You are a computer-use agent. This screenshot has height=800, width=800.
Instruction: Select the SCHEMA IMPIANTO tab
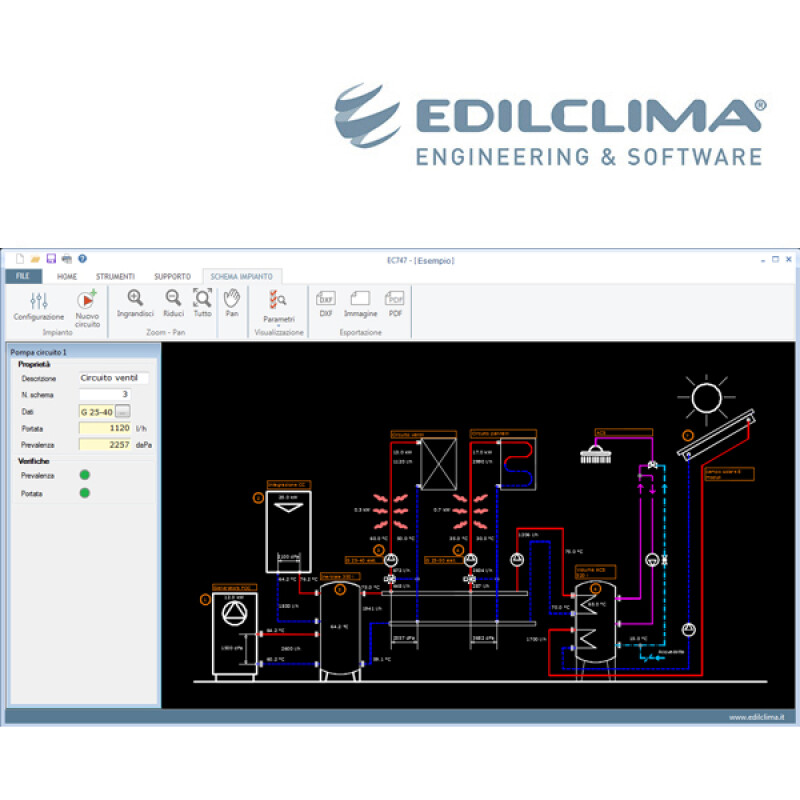click(x=242, y=277)
